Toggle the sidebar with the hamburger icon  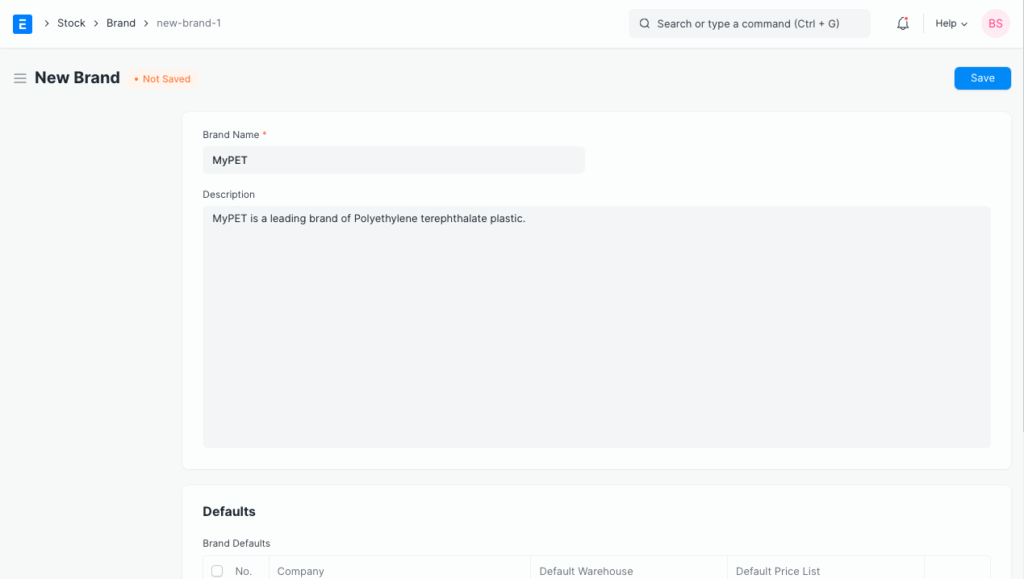20,78
